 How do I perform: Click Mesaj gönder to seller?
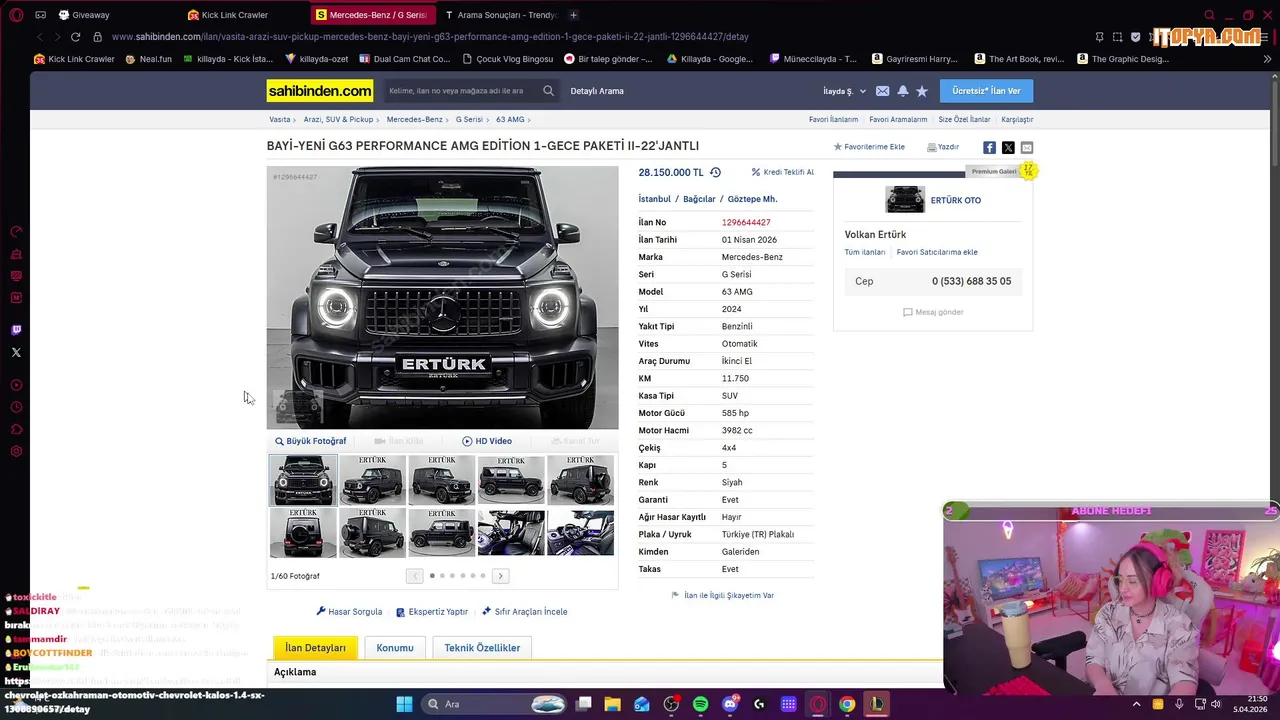tap(933, 312)
